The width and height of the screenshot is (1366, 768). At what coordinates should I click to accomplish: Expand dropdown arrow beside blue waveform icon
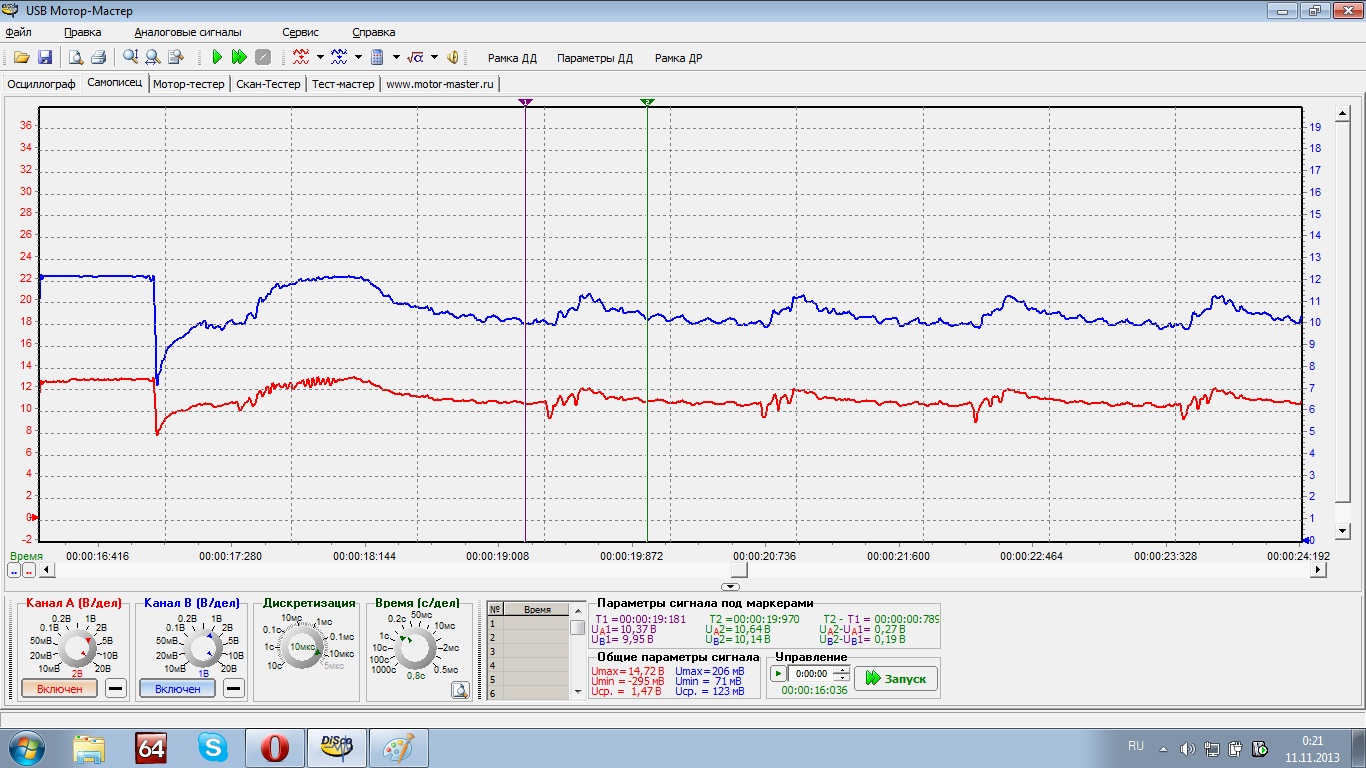(x=358, y=58)
